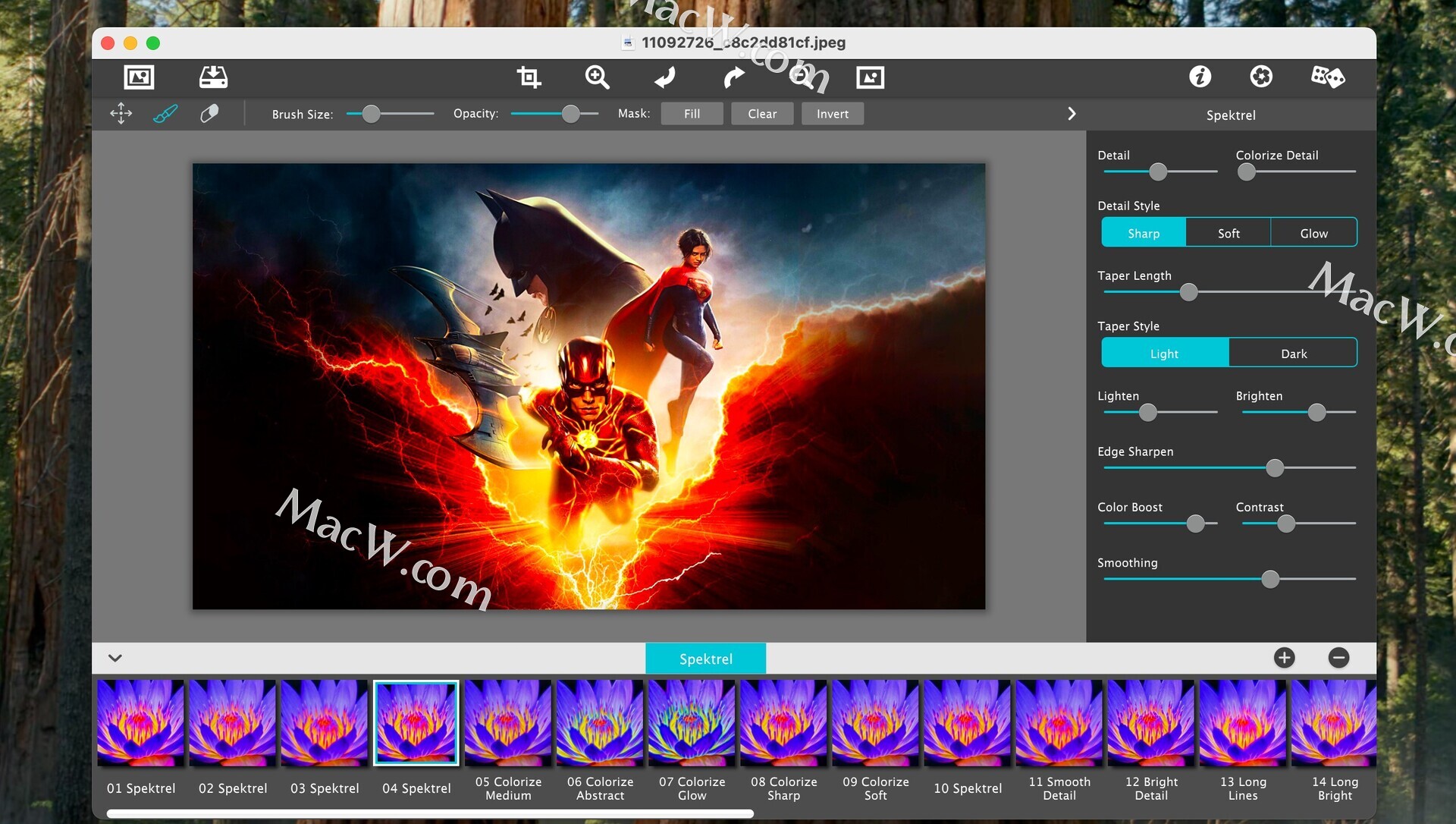Click the random dice icon
Image resolution: width=1456 pixels, height=824 pixels.
click(x=1328, y=76)
